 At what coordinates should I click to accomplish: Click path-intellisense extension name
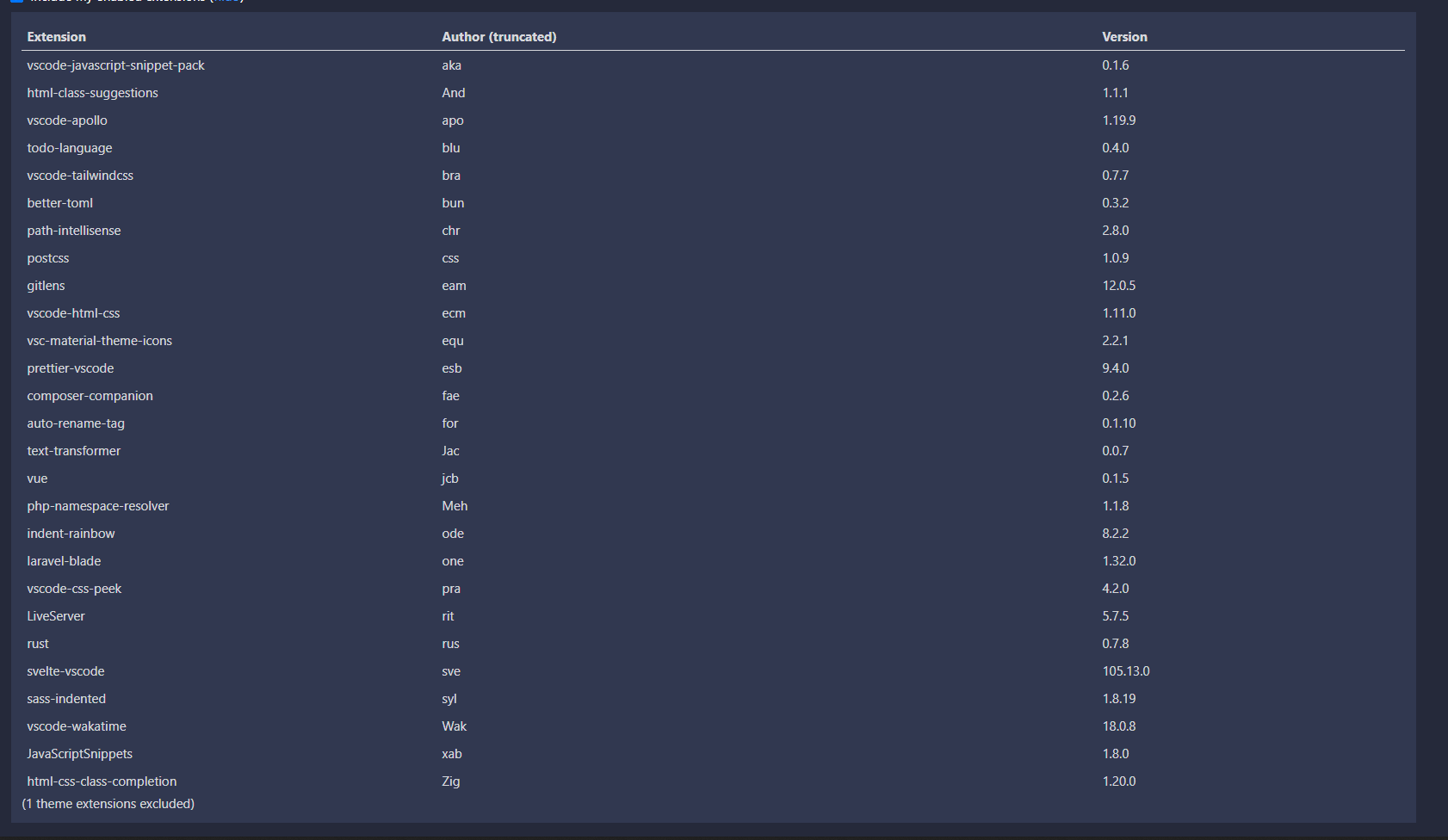[74, 231]
